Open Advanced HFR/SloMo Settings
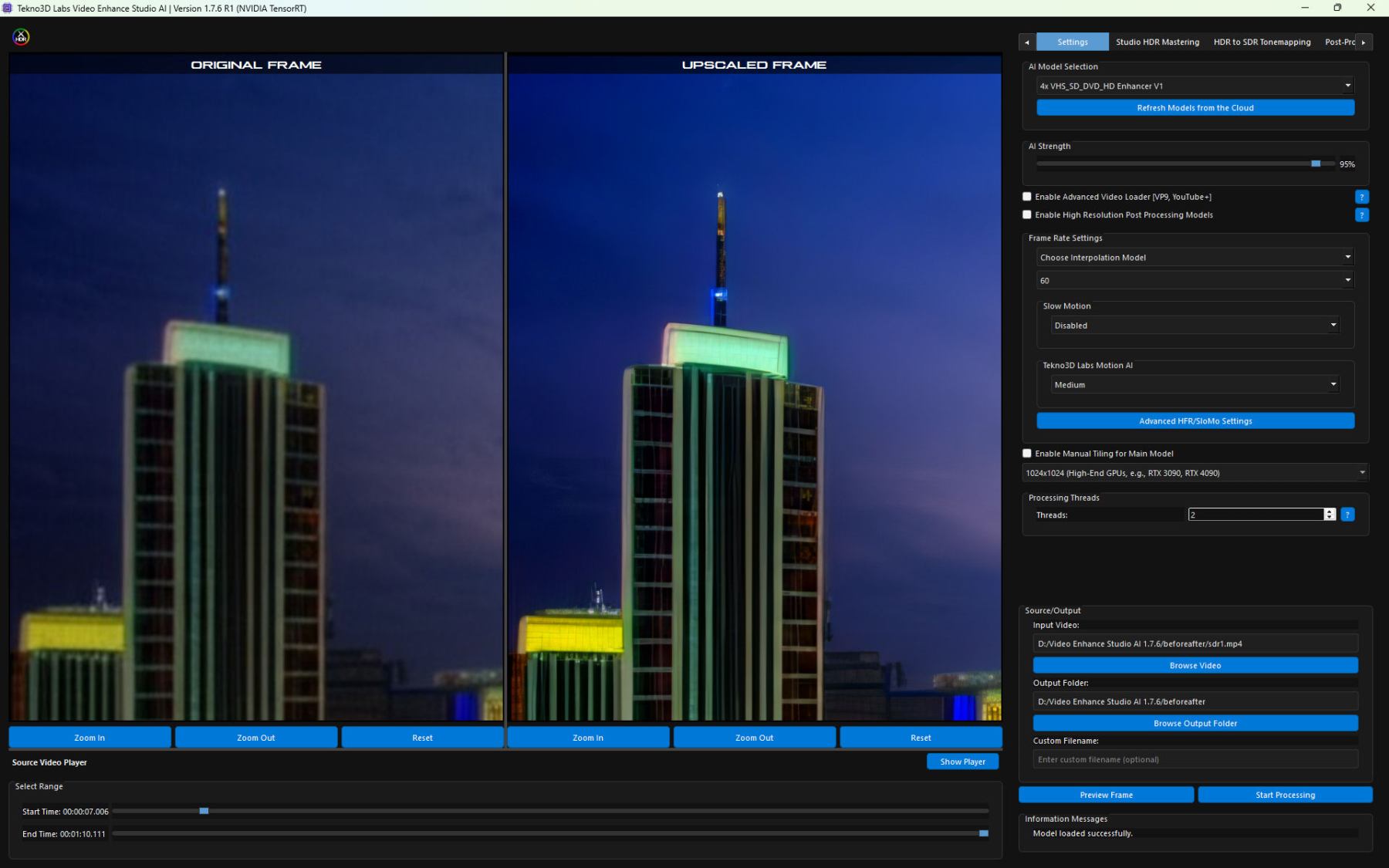This screenshot has height=868, width=1389. (x=1195, y=421)
